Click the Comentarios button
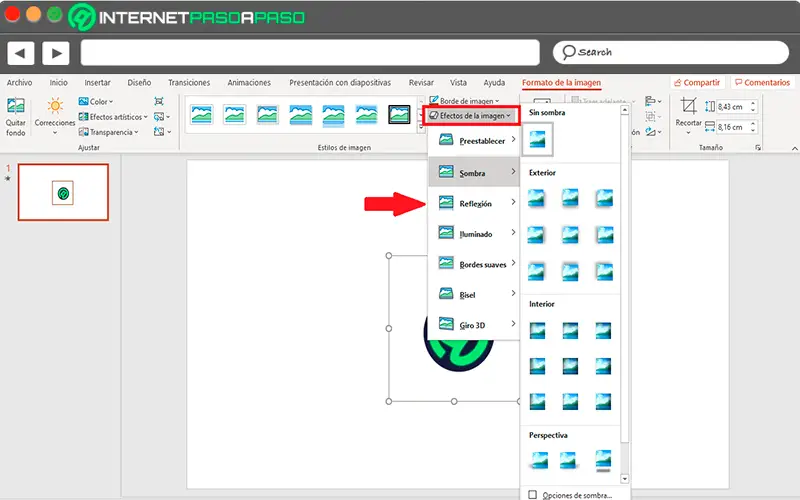Screen dimensions: 800x500 point(762,83)
